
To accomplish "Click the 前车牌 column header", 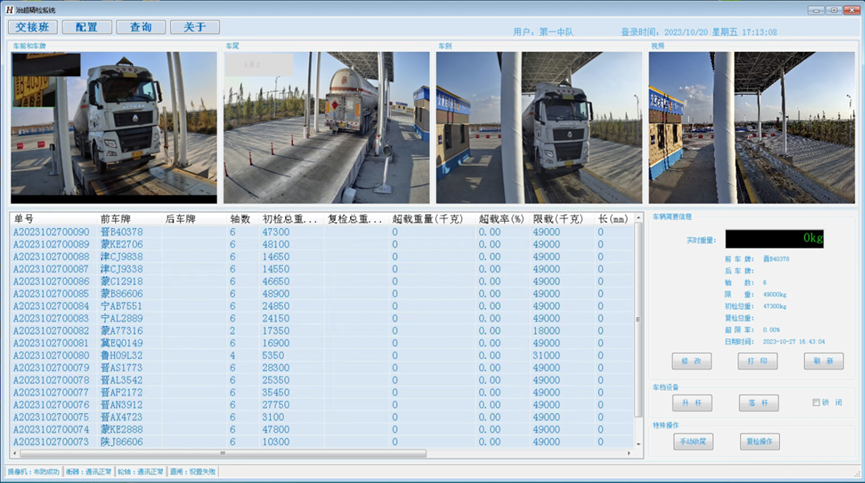I will click(118, 218).
